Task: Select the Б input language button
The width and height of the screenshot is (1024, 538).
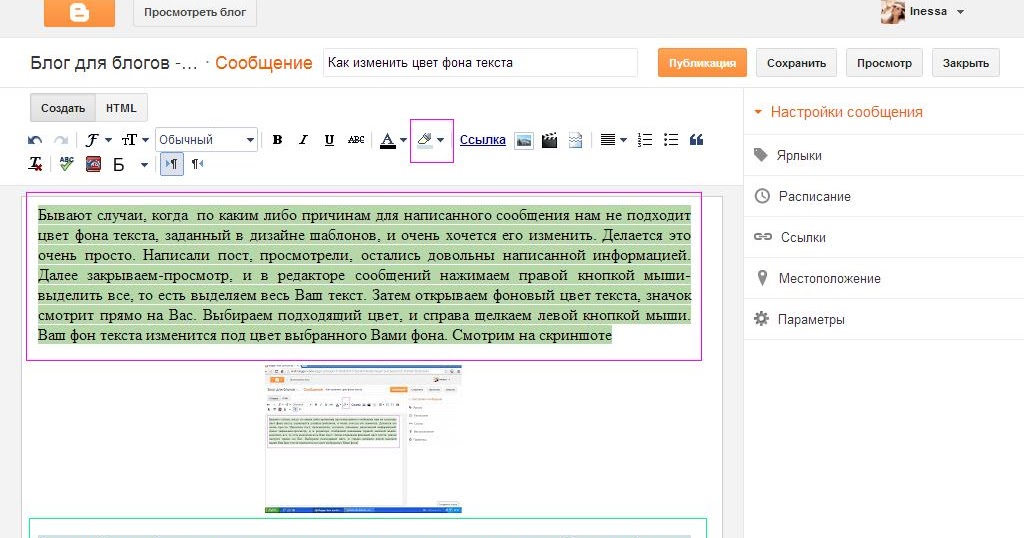Action: click(119, 164)
